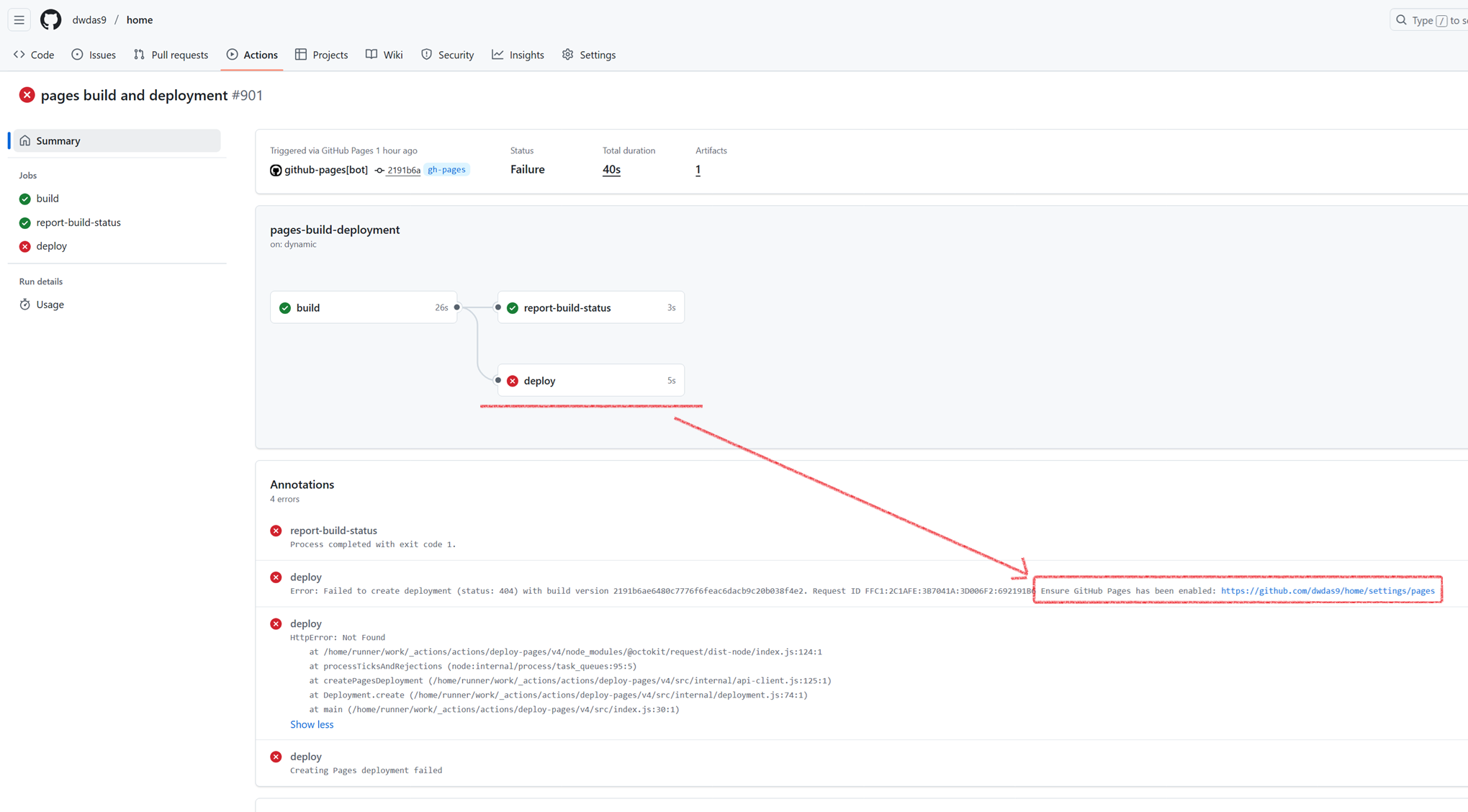Click the failed deploy job node in graph
The width and height of the screenshot is (1468, 812).
(590, 380)
